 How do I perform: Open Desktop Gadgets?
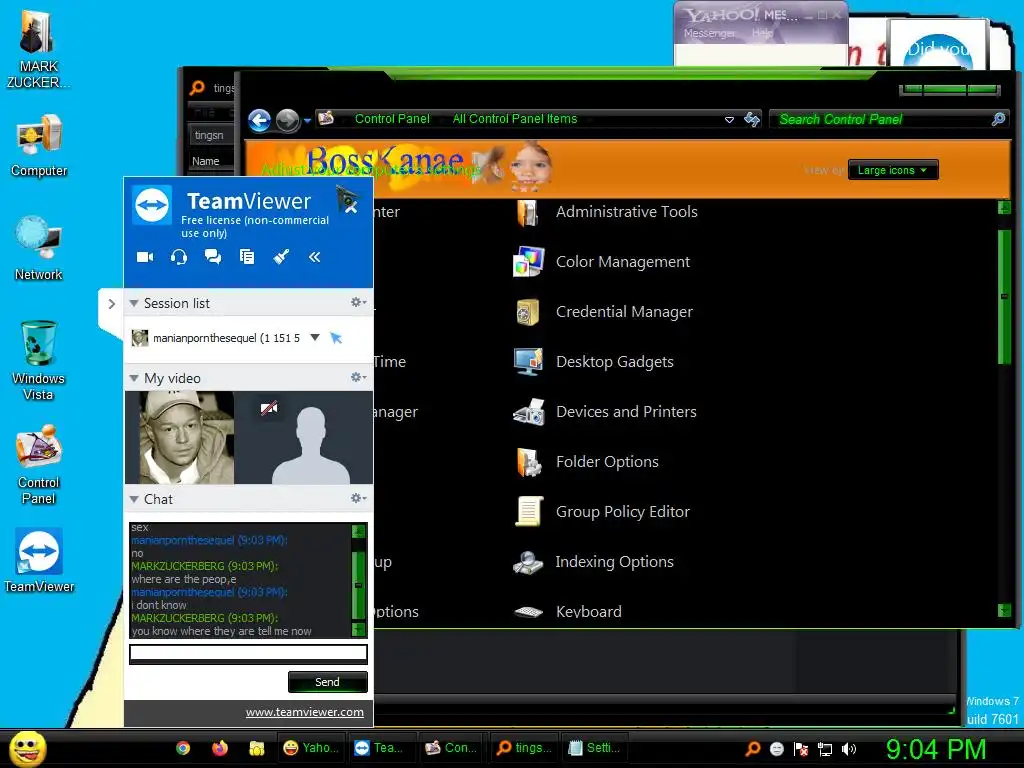pyautogui.click(x=594, y=362)
